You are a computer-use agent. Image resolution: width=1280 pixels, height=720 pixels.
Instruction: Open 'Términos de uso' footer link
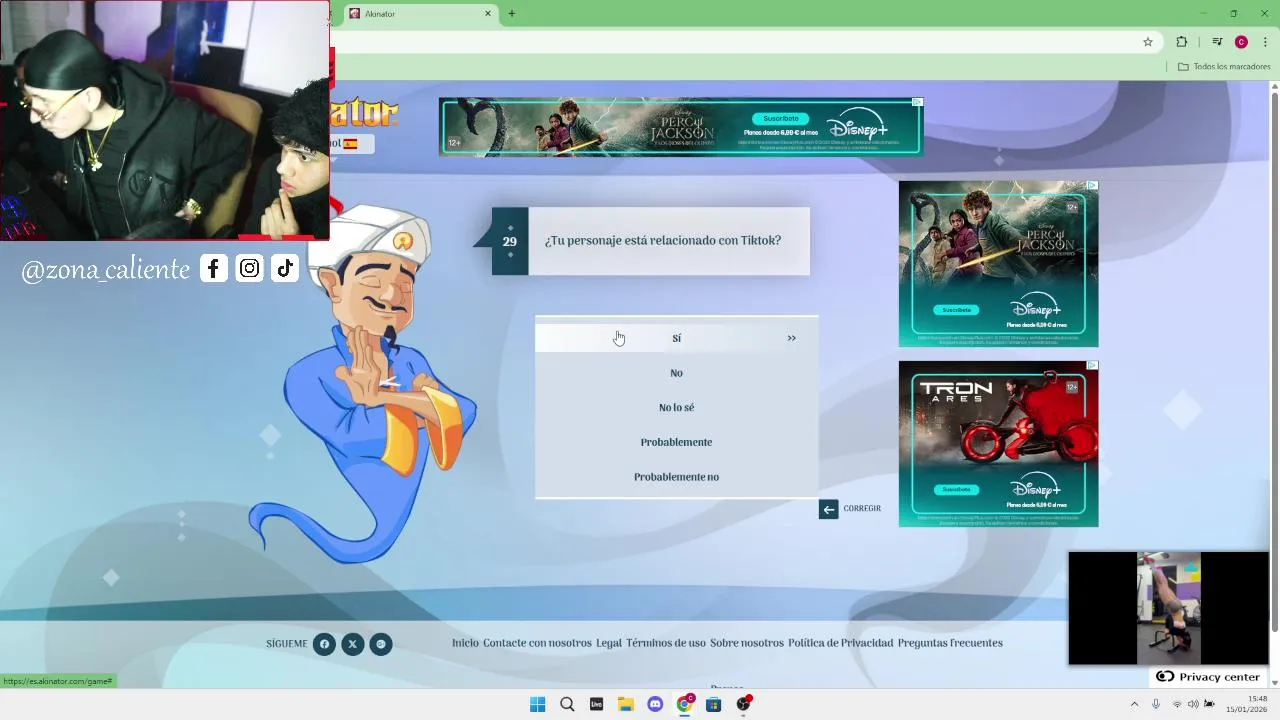[x=666, y=643]
